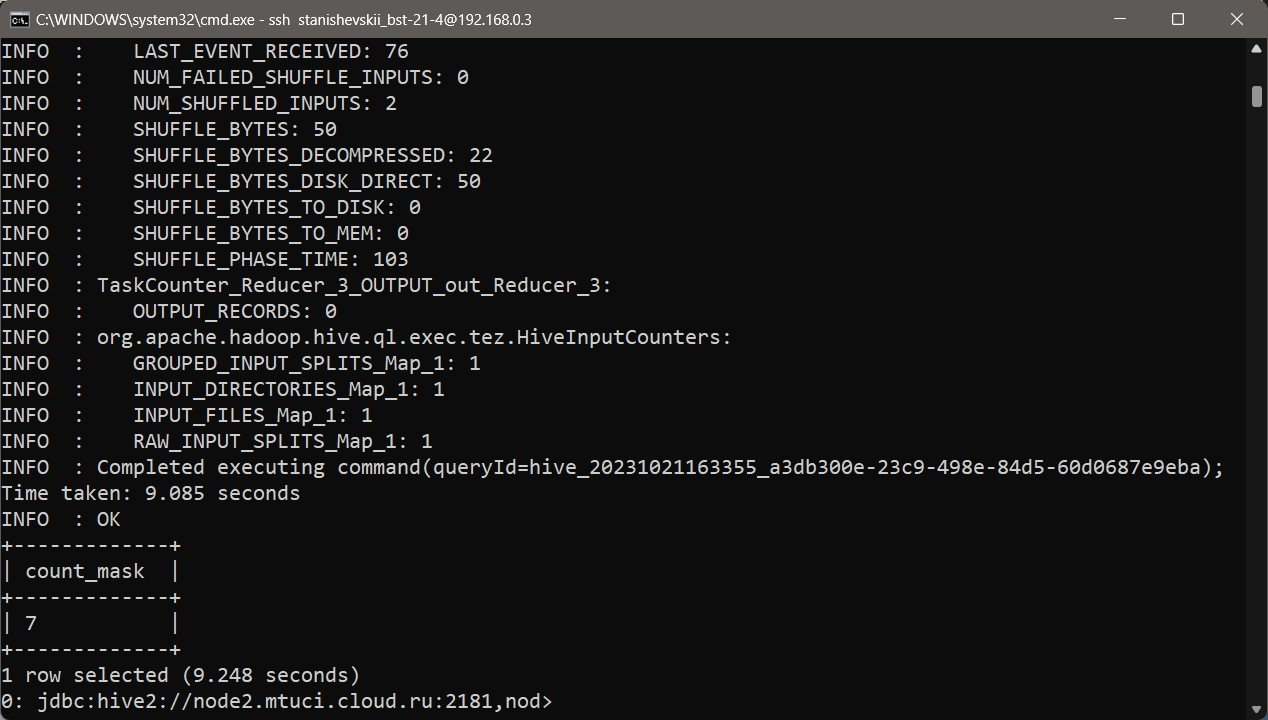Viewport: 1268px width, 720px height.
Task: Click the SHUFFLE_PHASE_TIME: 103 line
Action: click(x=205, y=259)
